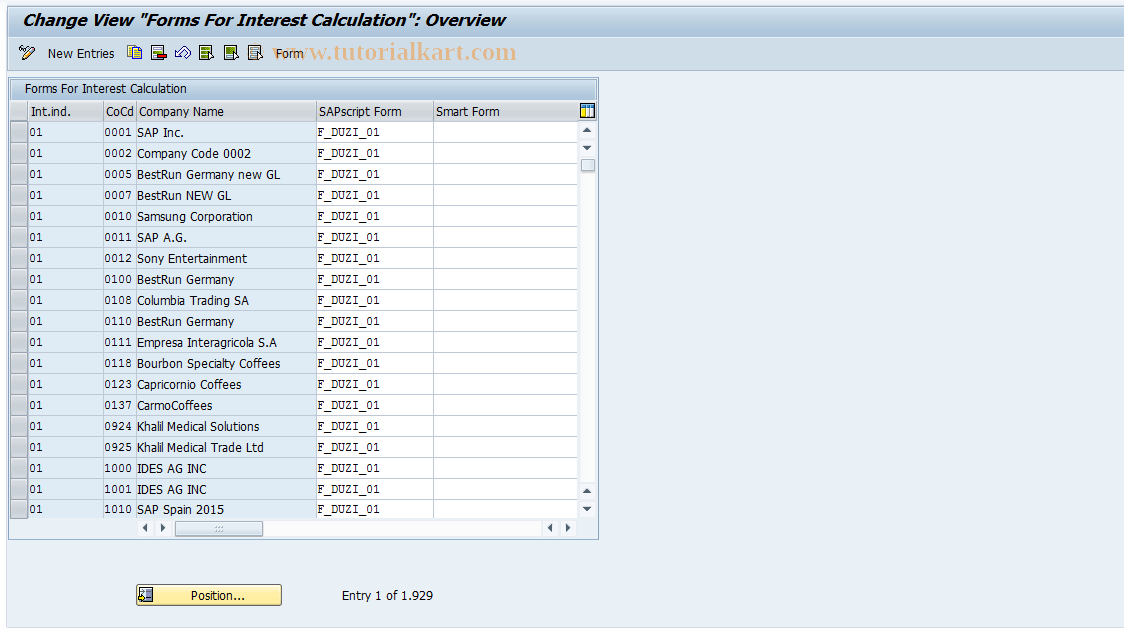Select the row for Khalil Medical Solutions
This screenshot has width=1124, height=630.
pos(19,426)
